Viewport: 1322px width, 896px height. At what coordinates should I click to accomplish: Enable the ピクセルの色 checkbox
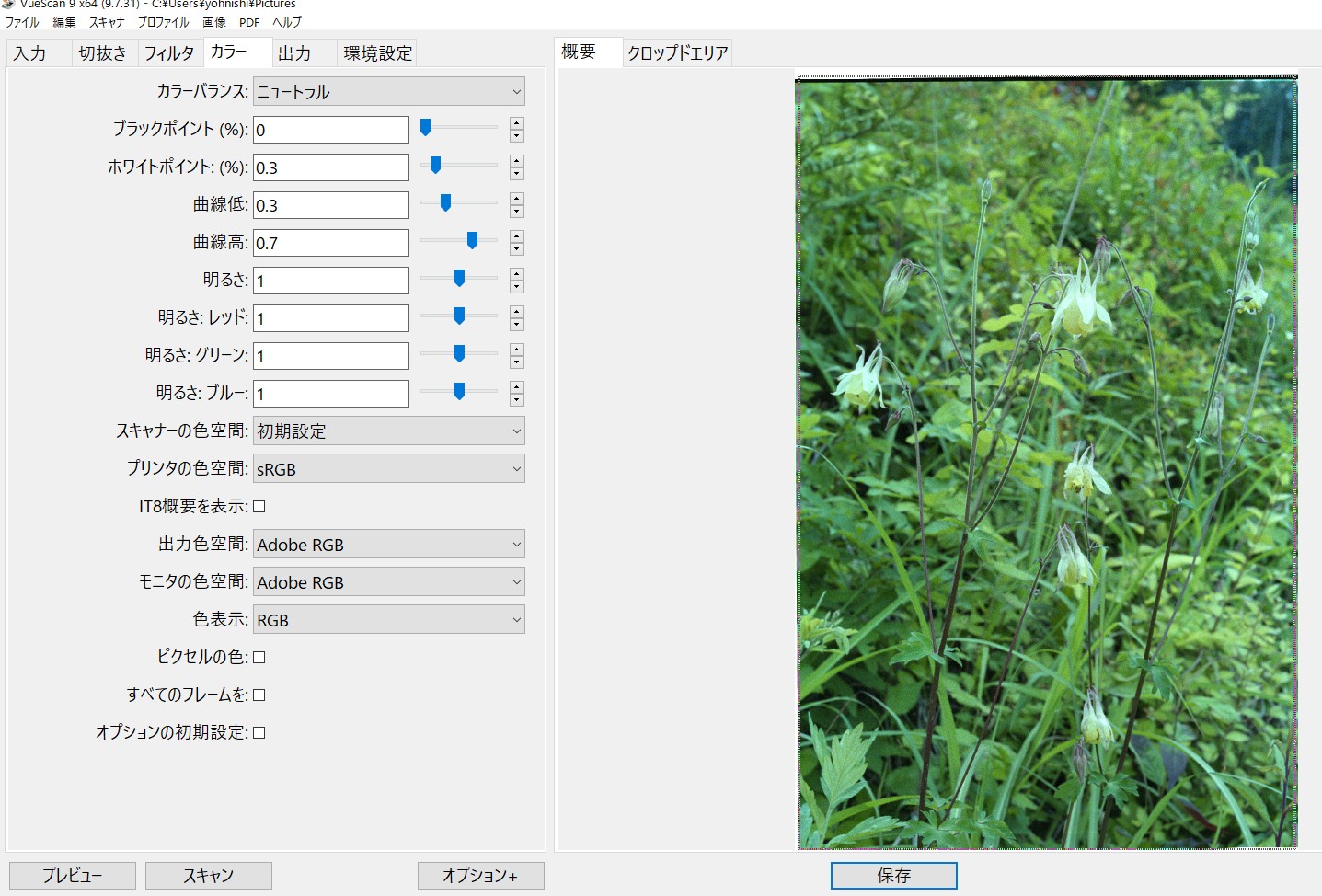(259, 657)
